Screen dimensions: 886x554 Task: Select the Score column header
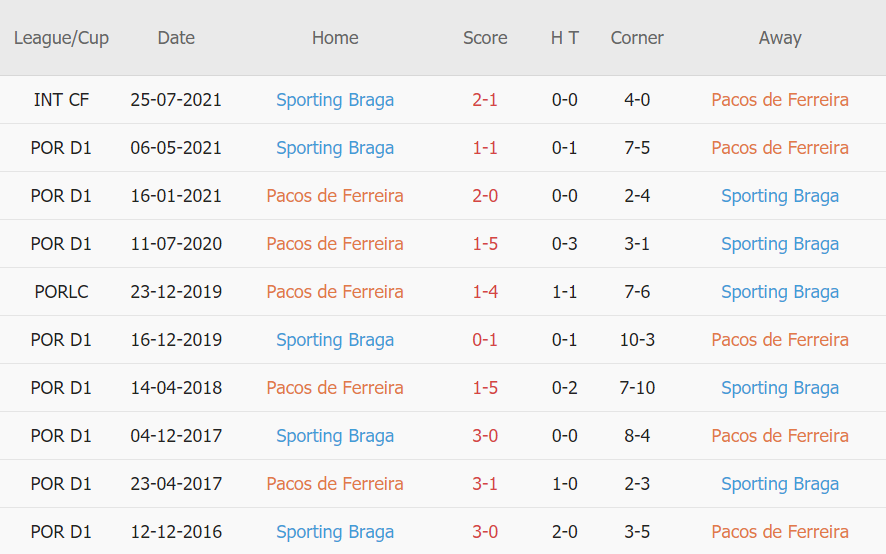click(x=485, y=38)
